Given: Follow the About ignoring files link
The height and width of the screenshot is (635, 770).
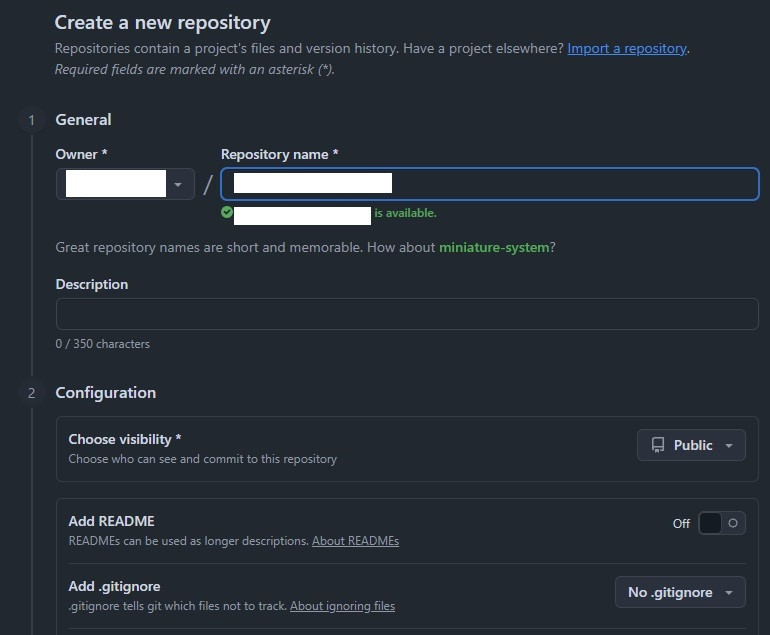Looking at the screenshot, I should point(342,606).
